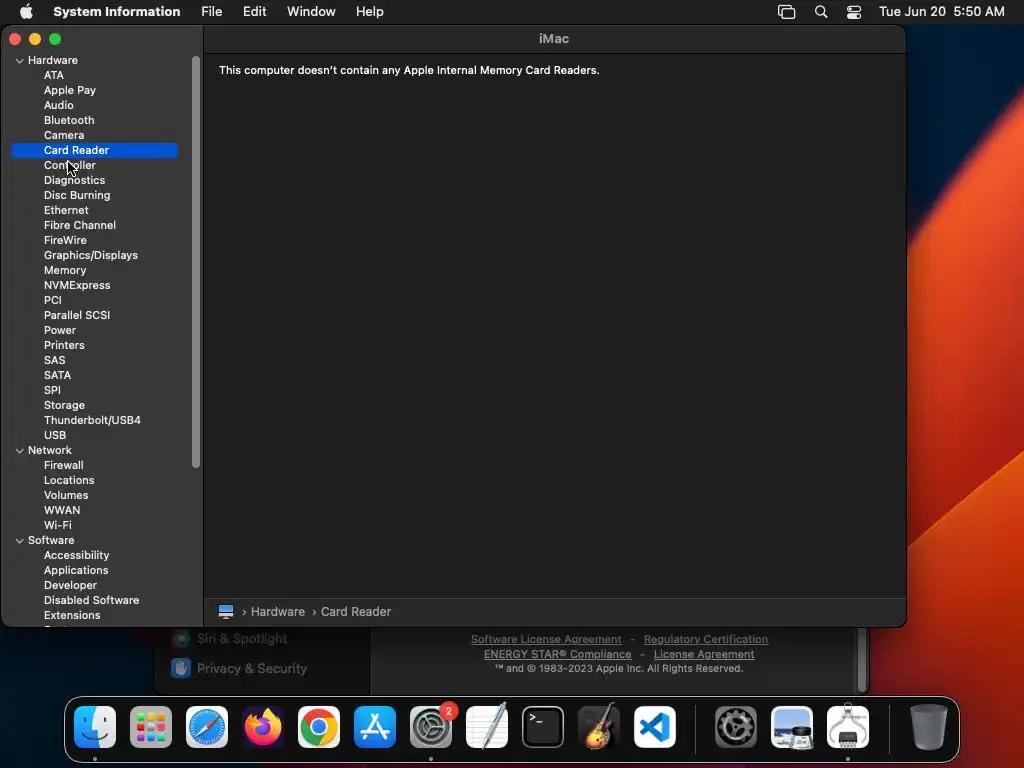Open Preview from the dock

tap(792, 727)
